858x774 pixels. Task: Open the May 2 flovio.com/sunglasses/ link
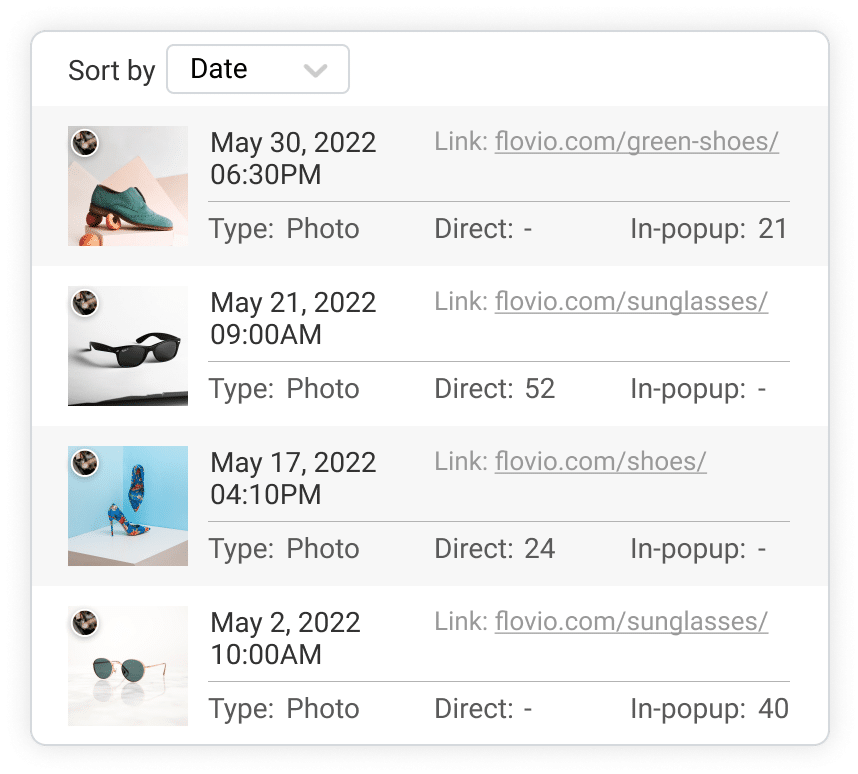(x=631, y=622)
